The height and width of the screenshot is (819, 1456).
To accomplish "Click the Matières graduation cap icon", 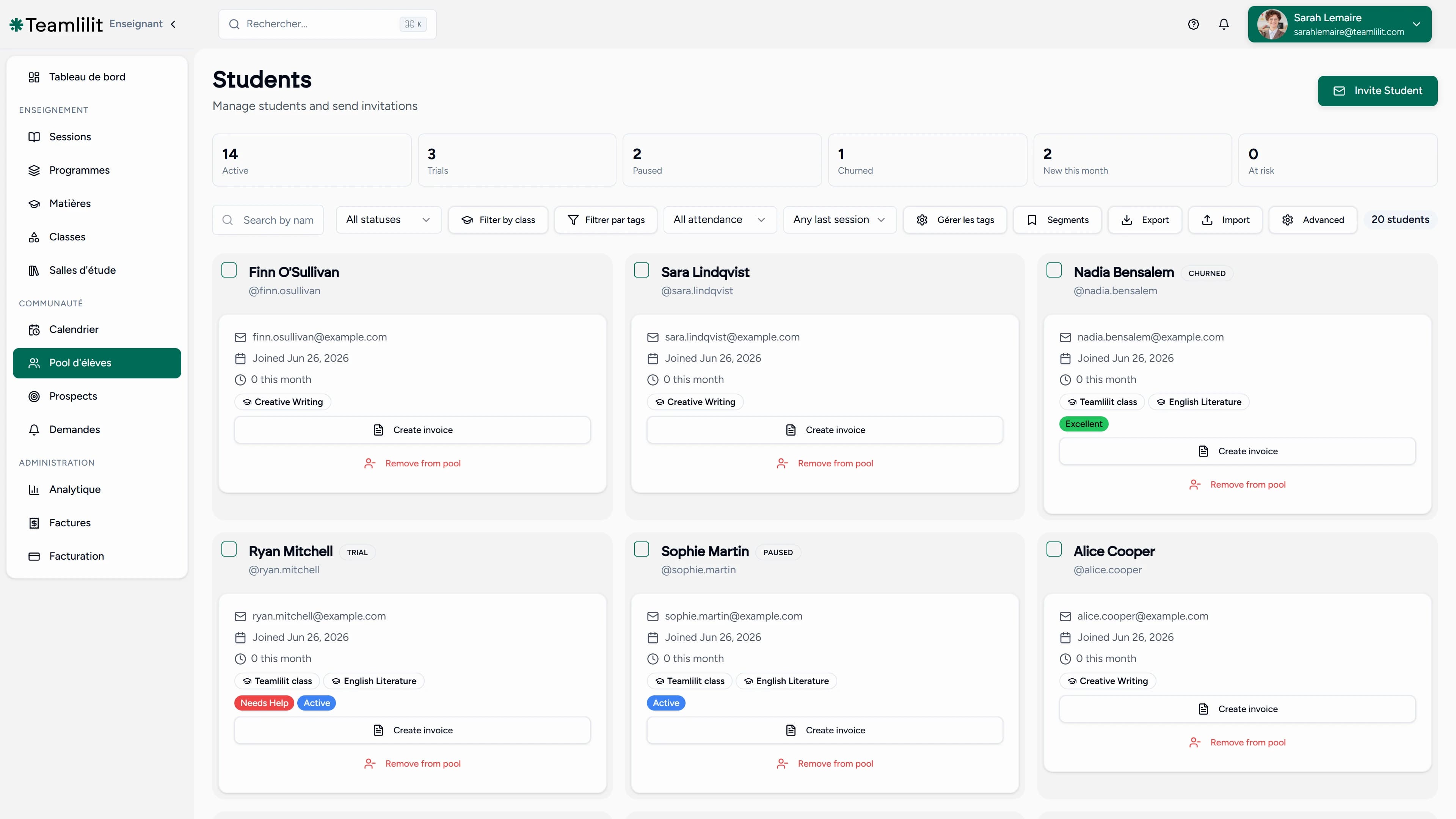I will coord(34,204).
